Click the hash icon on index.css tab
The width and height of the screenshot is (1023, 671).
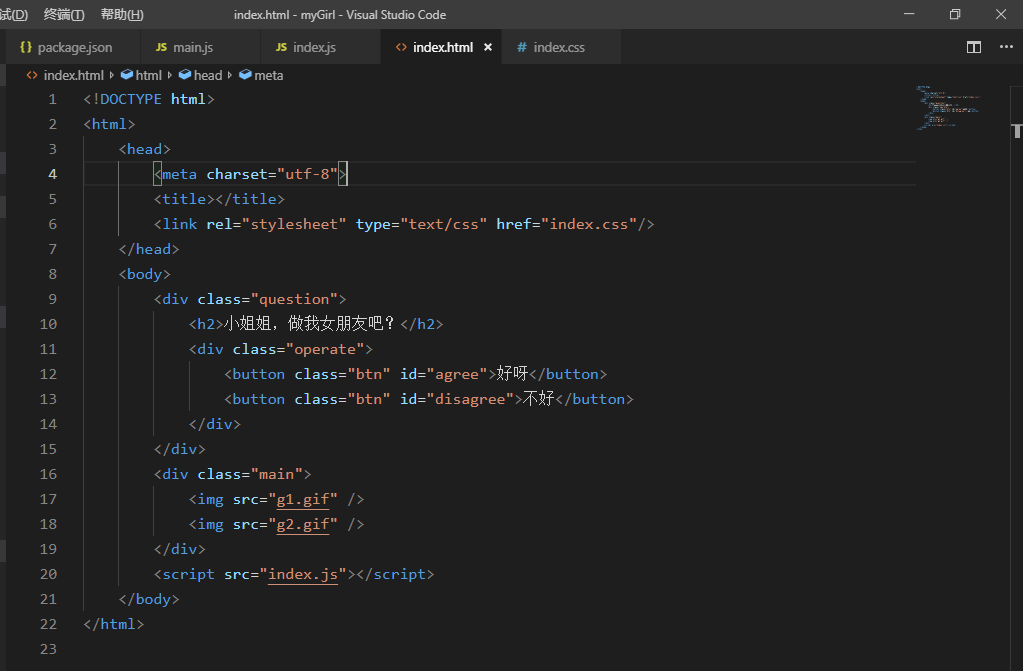coord(522,47)
